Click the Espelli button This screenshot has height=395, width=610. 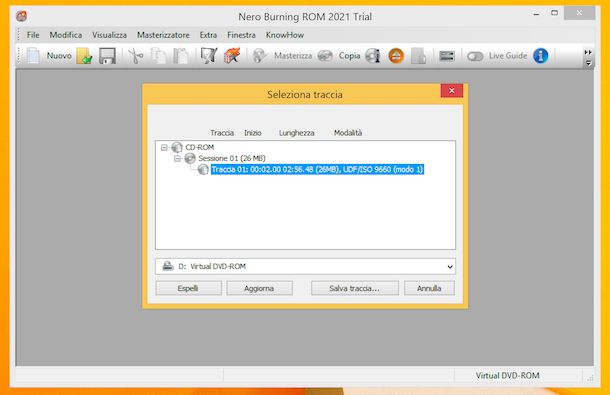pyautogui.click(x=188, y=288)
